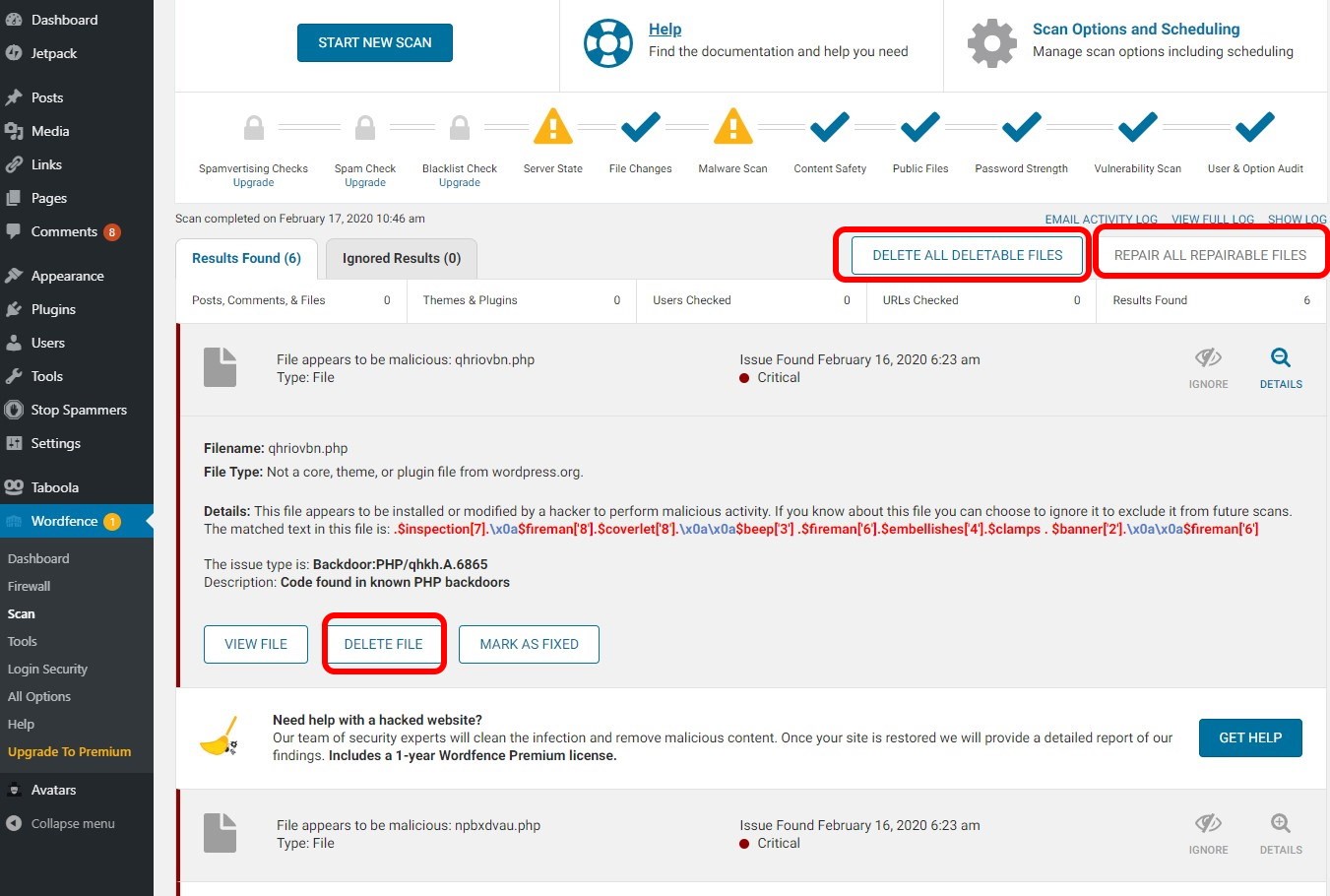This screenshot has width=1330, height=896.
Task: Open the Plugins admin menu
Action: coord(53,309)
